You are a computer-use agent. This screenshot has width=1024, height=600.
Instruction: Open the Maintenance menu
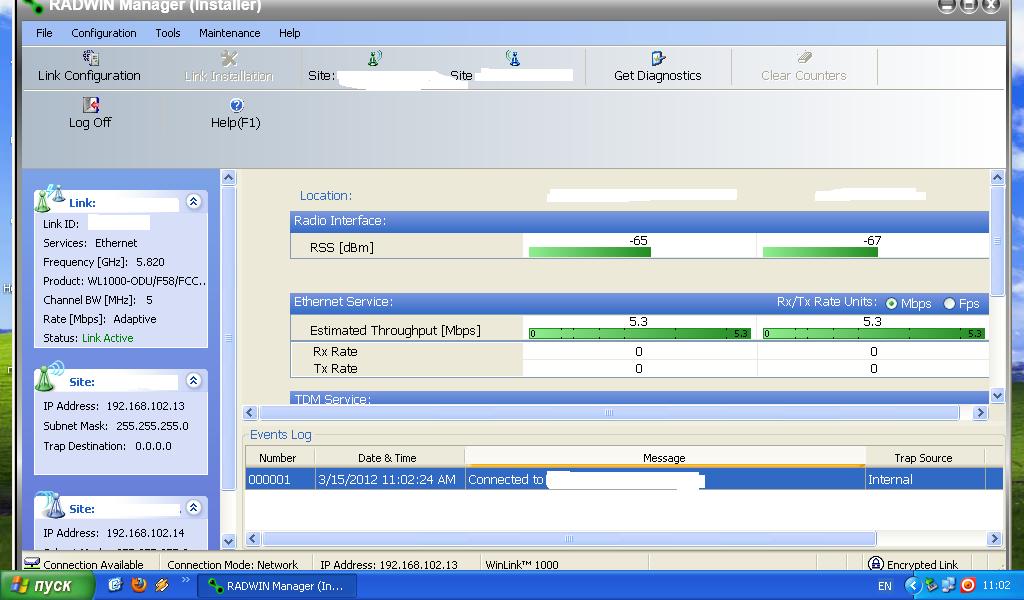pyautogui.click(x=229, y=33)
